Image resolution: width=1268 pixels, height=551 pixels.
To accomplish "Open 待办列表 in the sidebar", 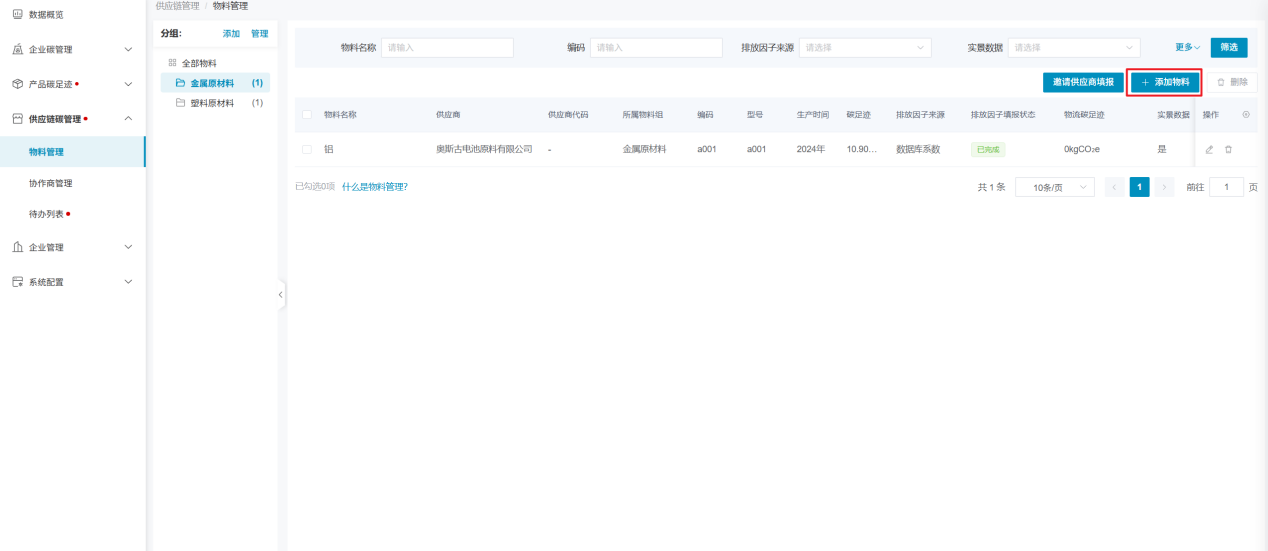I will (46, 214).
